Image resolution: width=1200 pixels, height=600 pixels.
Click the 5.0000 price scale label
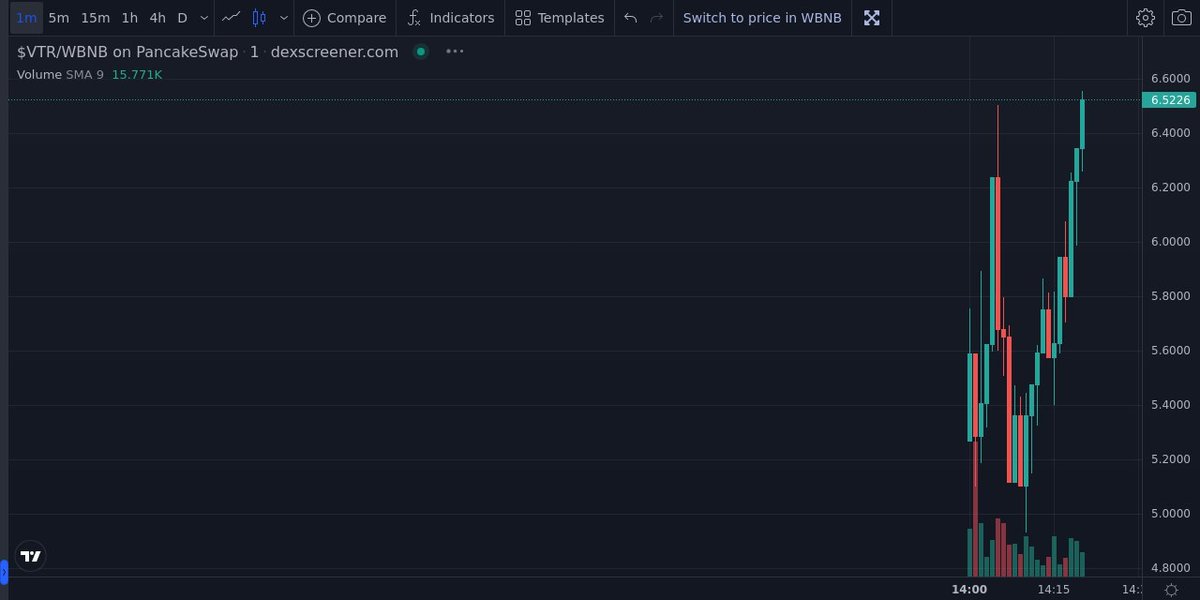click(x=1170, y=514)
